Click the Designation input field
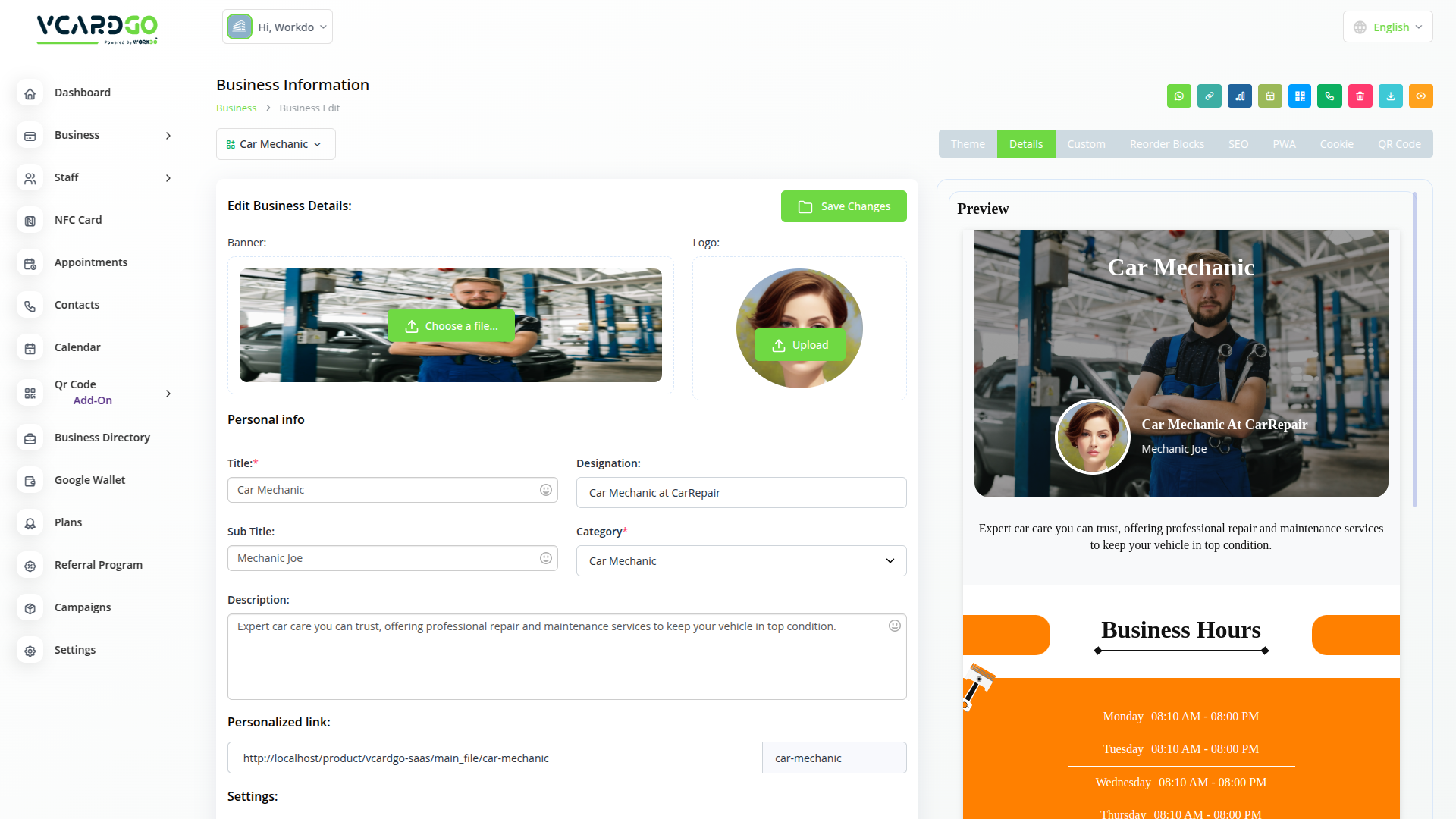This screenshot has width=1456, height=819. click(x=741, y=493)
